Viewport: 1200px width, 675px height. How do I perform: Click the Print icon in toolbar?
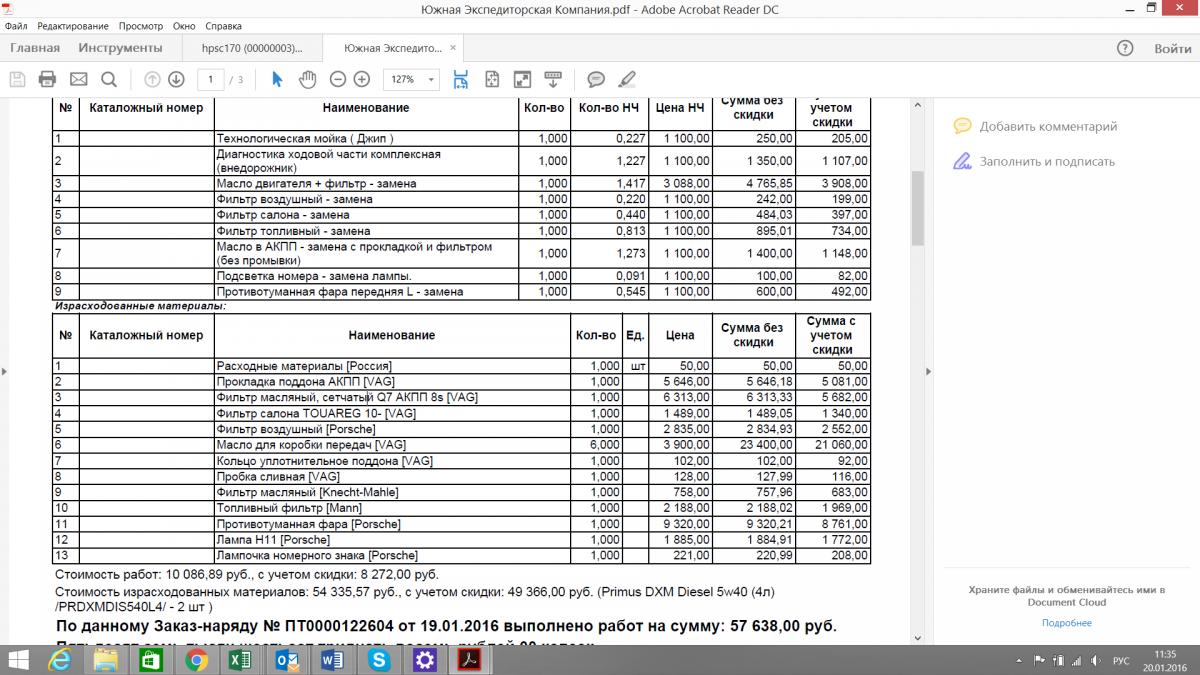[x=47, y=79]
